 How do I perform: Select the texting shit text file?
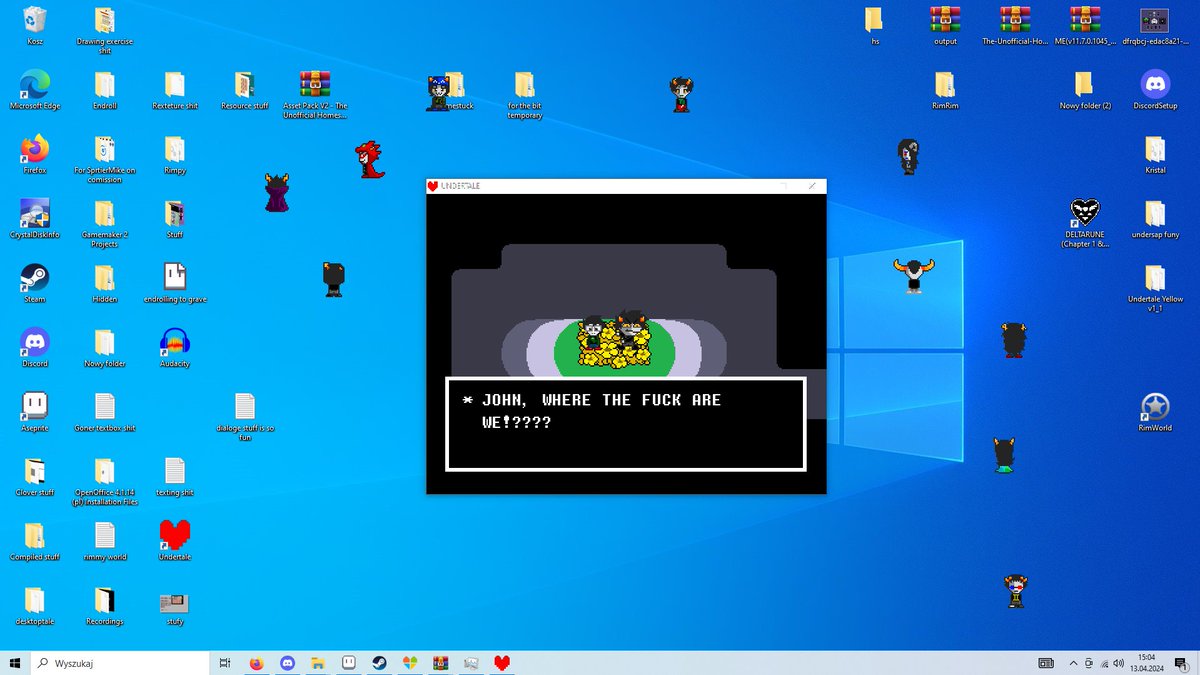(174, 476)
